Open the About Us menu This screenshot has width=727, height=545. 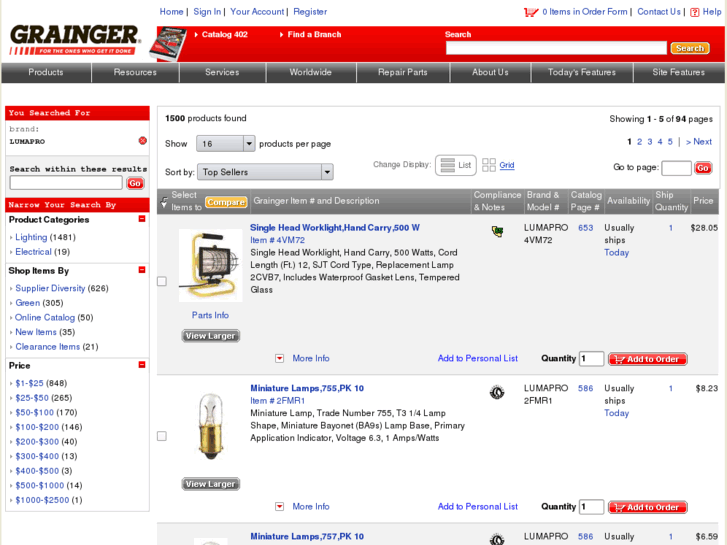pyautogui.click(x=490, y=72)
